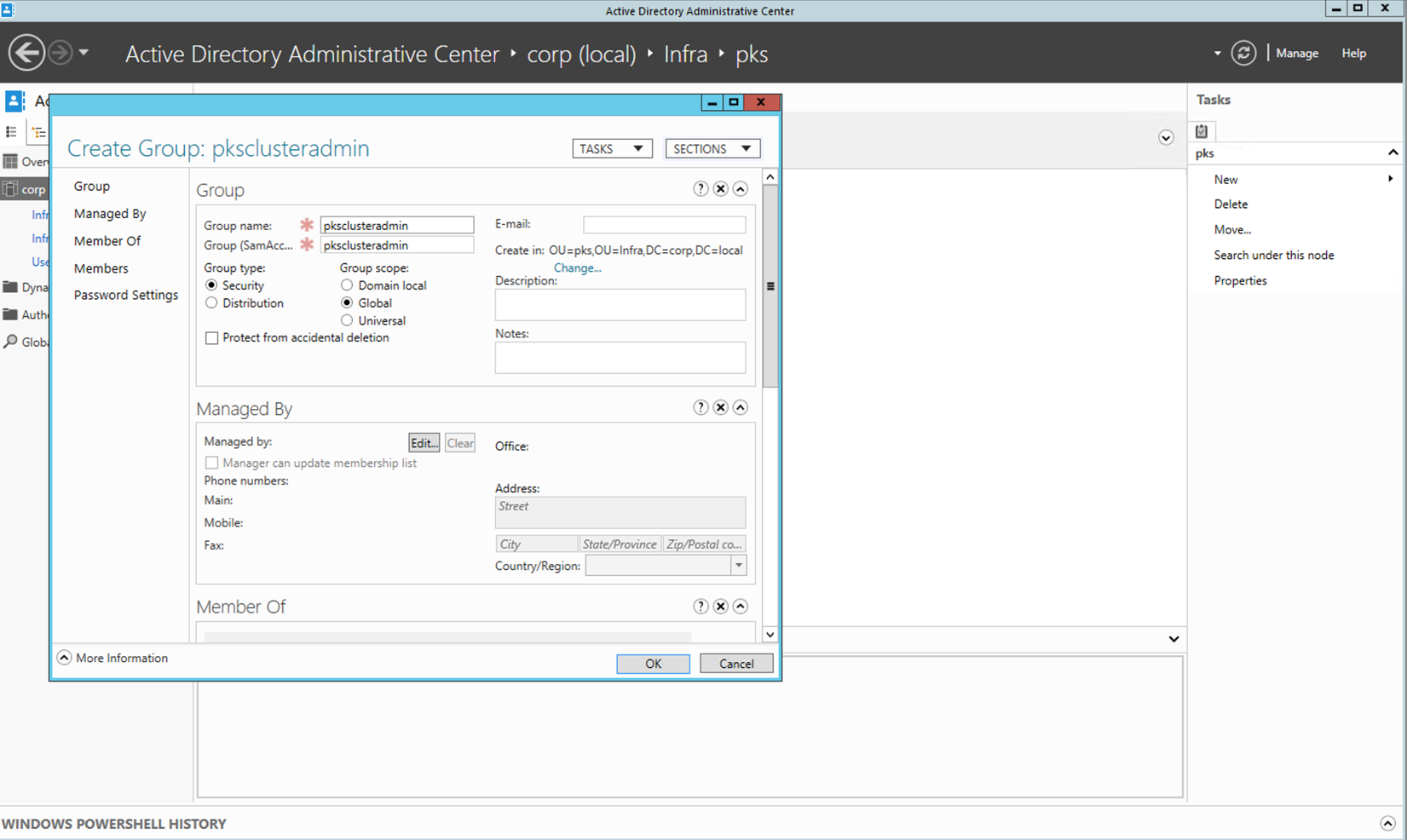Viewport: 1407px width, 840px height.
Task: Click remove icon of Managed By section
Action: (721, 407)
